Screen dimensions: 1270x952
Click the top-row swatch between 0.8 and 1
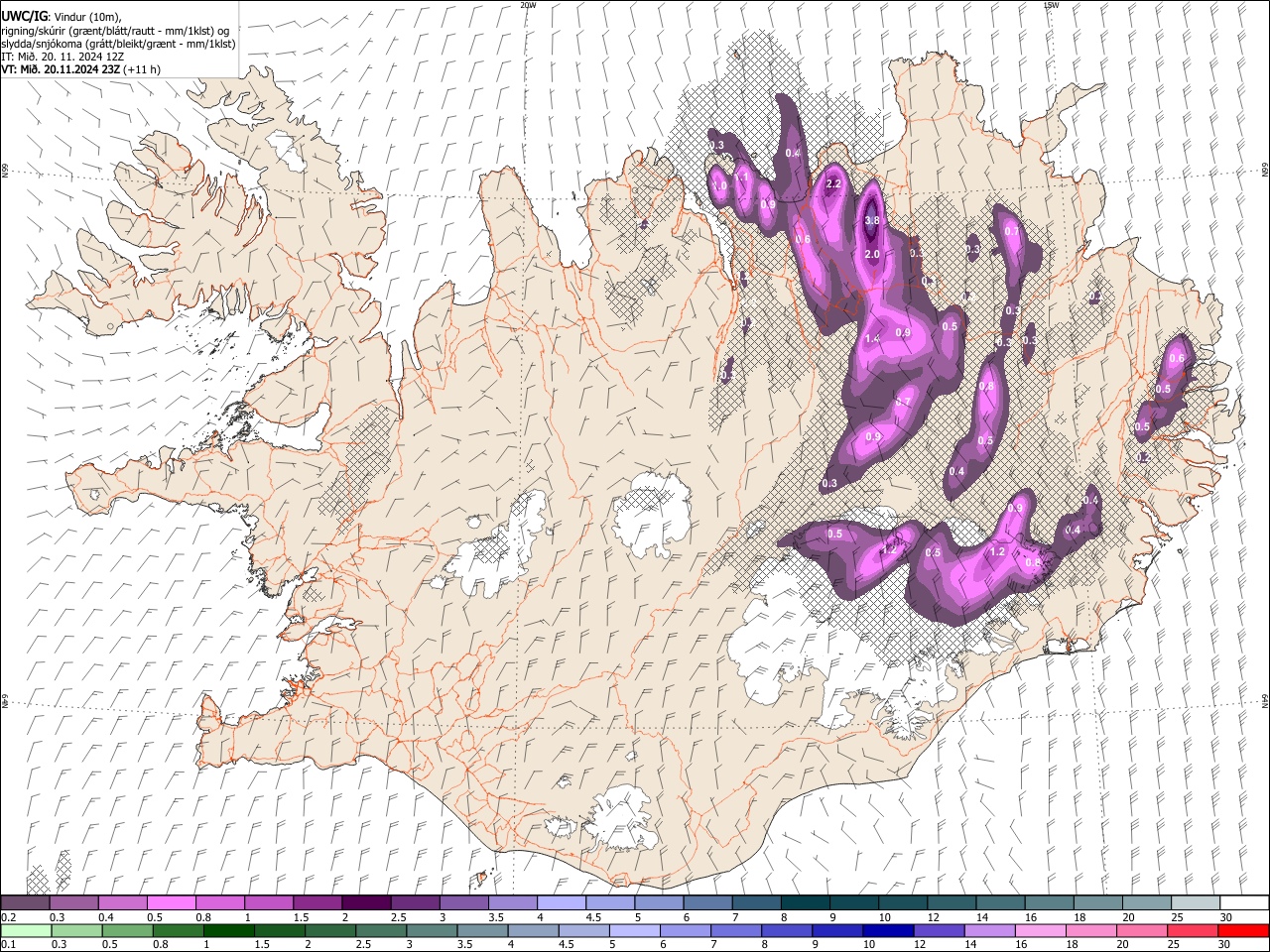[219, 903]
